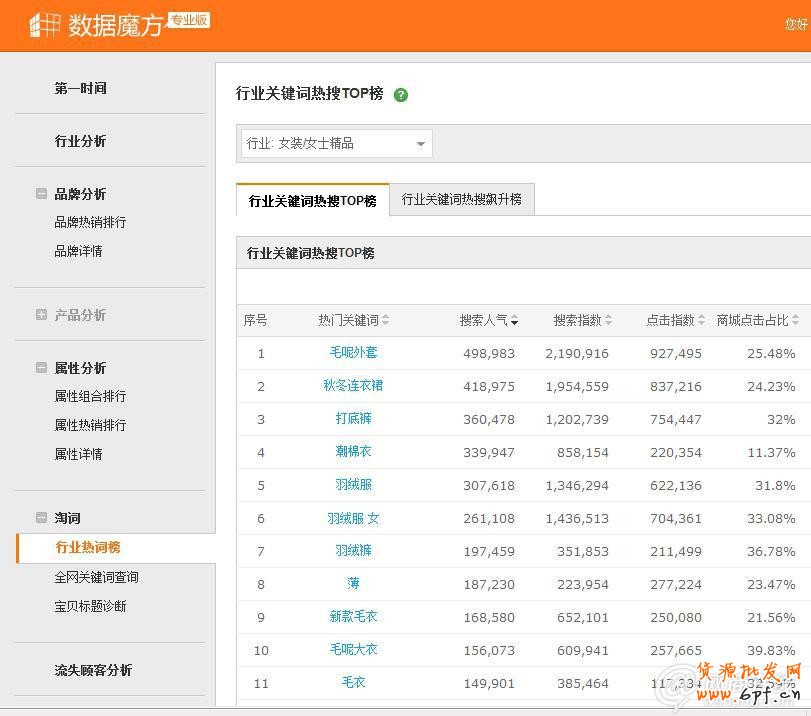Open help via the green question mark icon
Viewport: 811px width, 716px height.
tap(401, 94)
